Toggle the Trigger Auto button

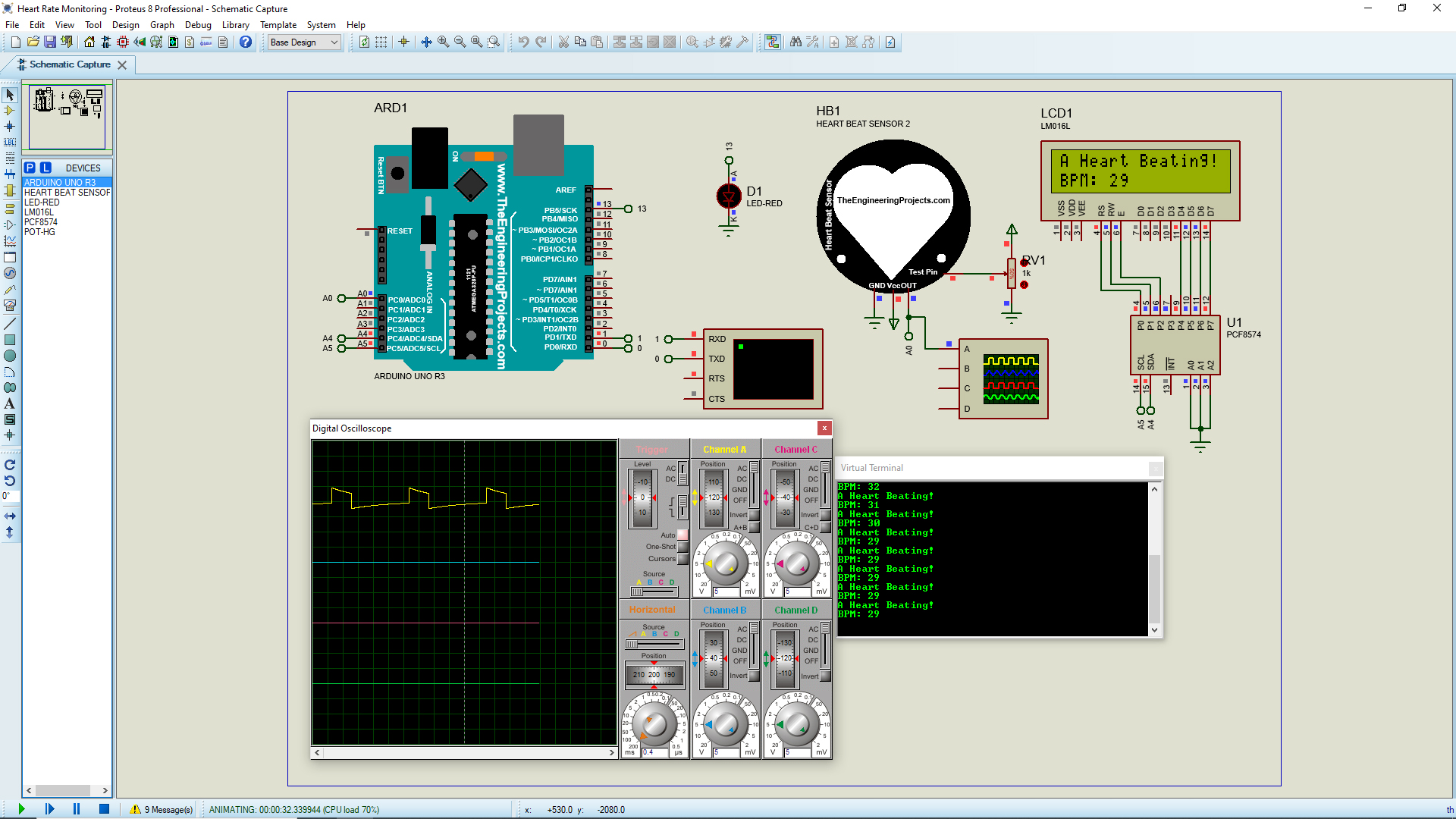point(682,535)
